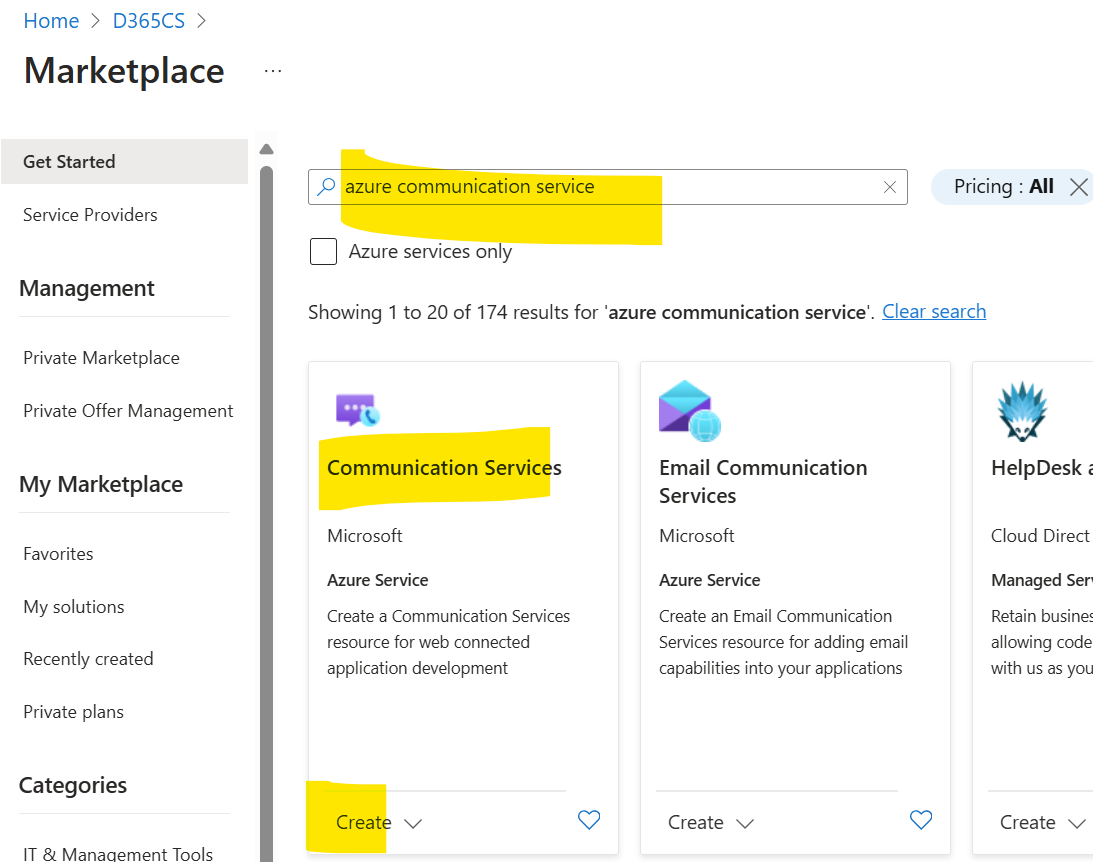Expand Create chevron on Email Communication Services
This screenshot has height=862, width=1093.
pyautogui.click(x=745, y=824)
